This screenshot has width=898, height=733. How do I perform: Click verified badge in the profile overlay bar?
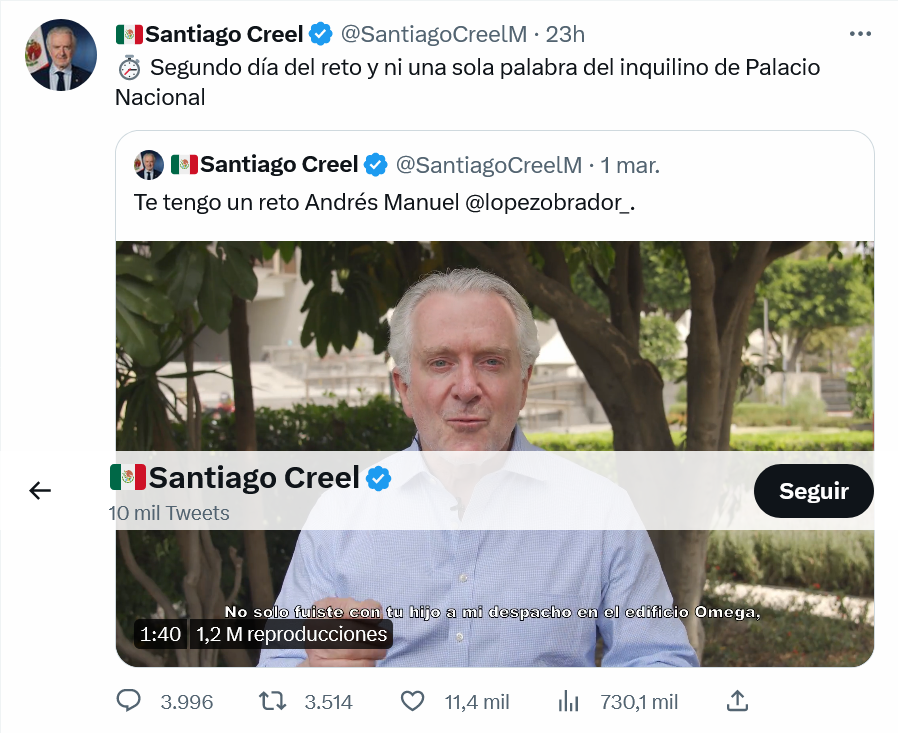[x=379, y=478]
